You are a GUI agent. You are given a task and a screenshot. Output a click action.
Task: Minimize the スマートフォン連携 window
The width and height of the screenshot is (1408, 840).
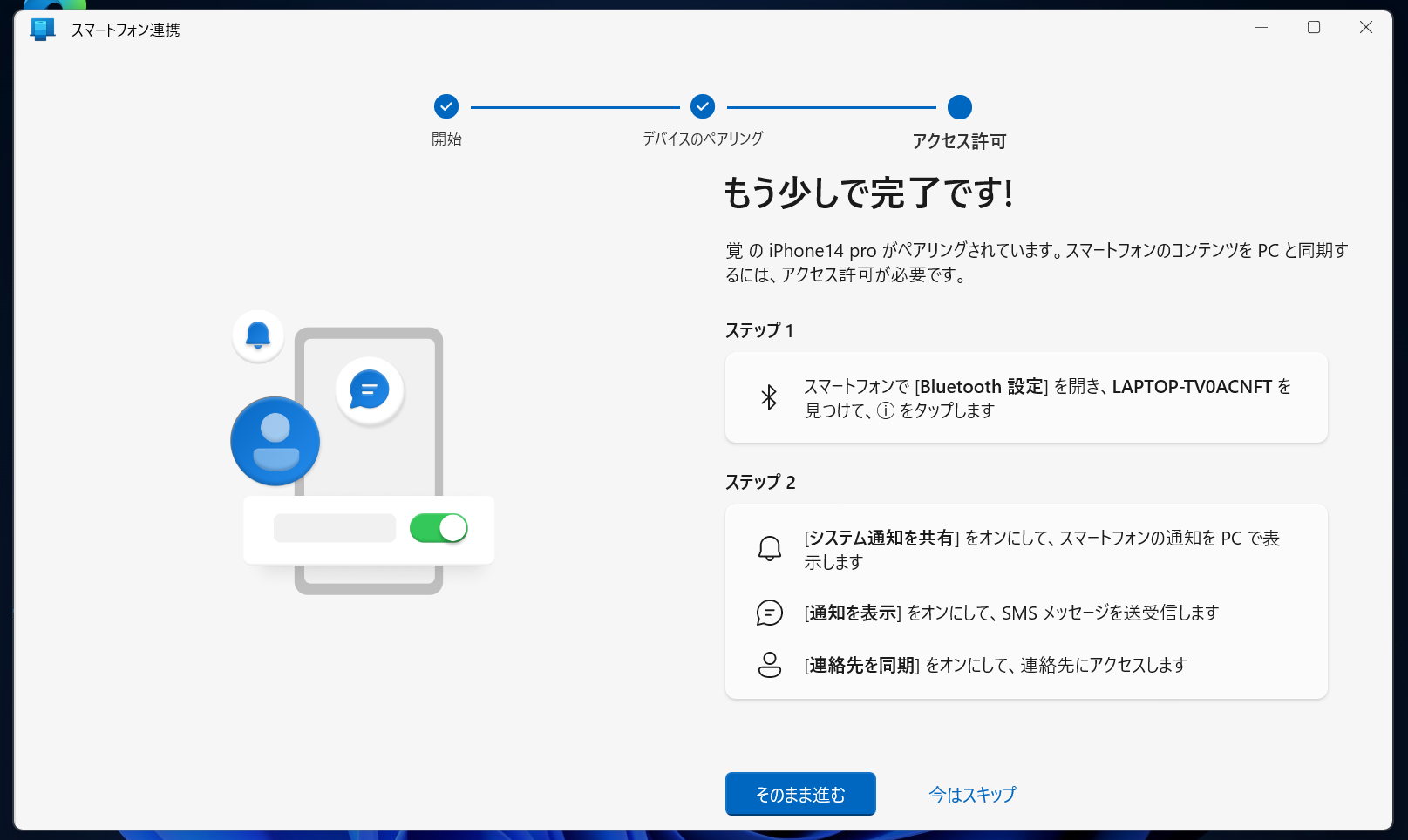(1262, 28)
